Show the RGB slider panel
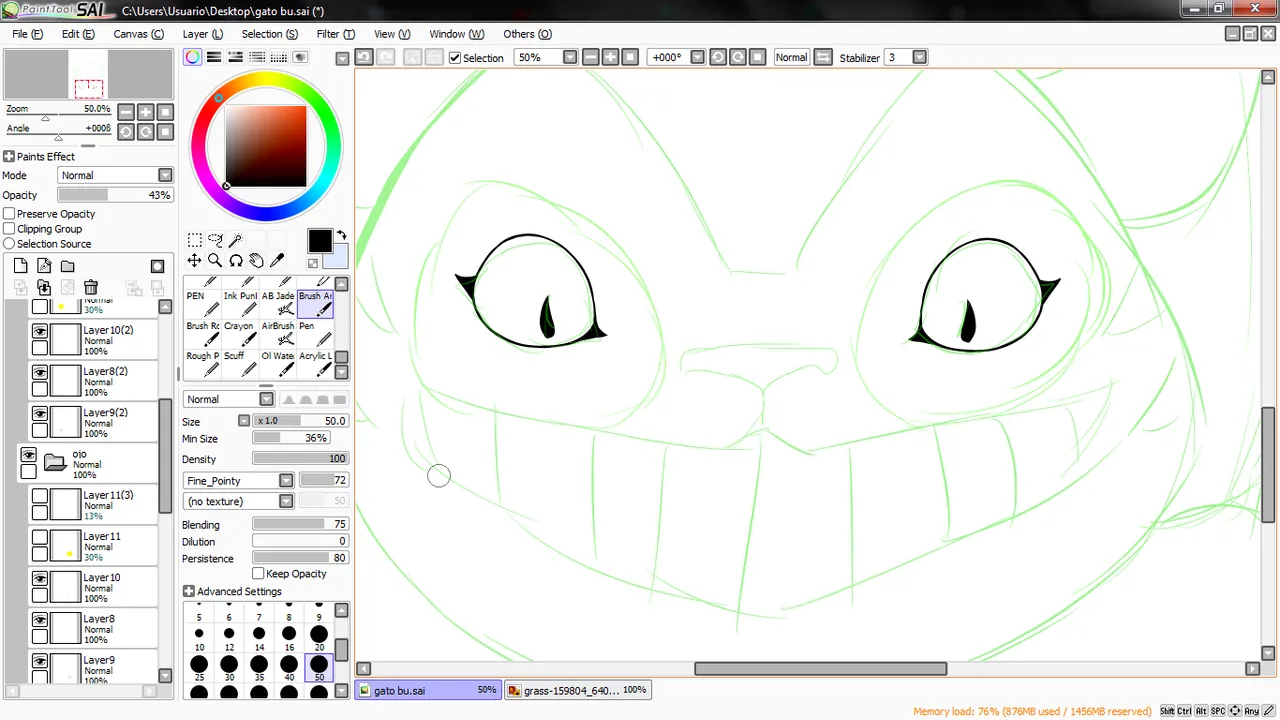The height and width of the screenshot is (720, 1280). 214,57
